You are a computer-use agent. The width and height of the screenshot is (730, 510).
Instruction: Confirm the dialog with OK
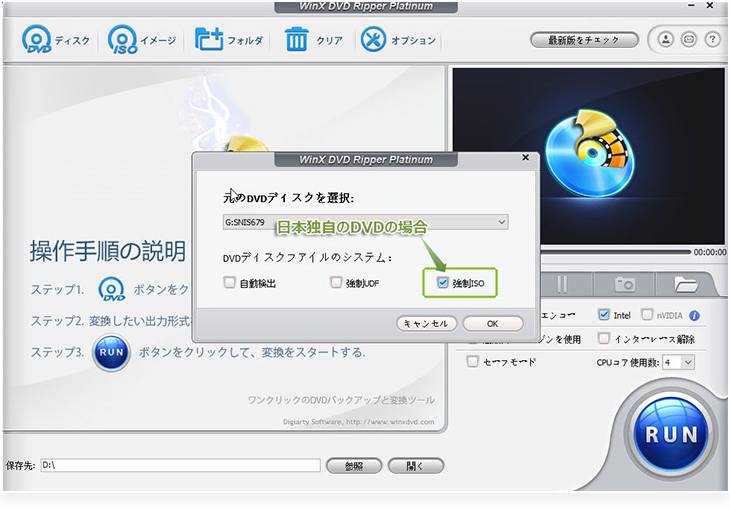(493, 324)
